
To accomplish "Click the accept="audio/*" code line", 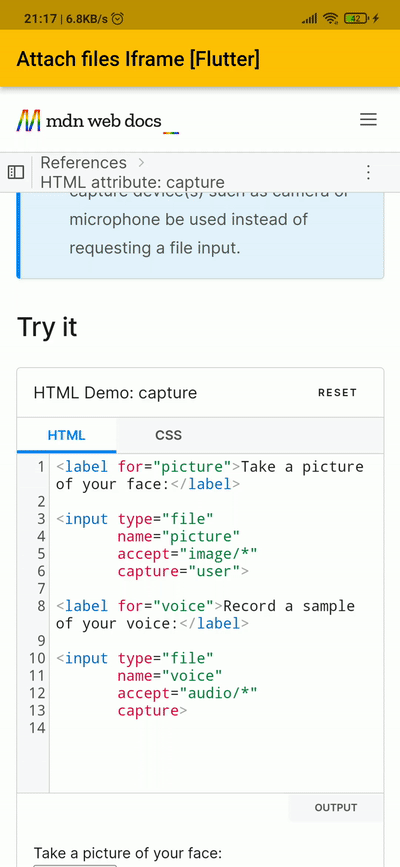I will point(187,693).
